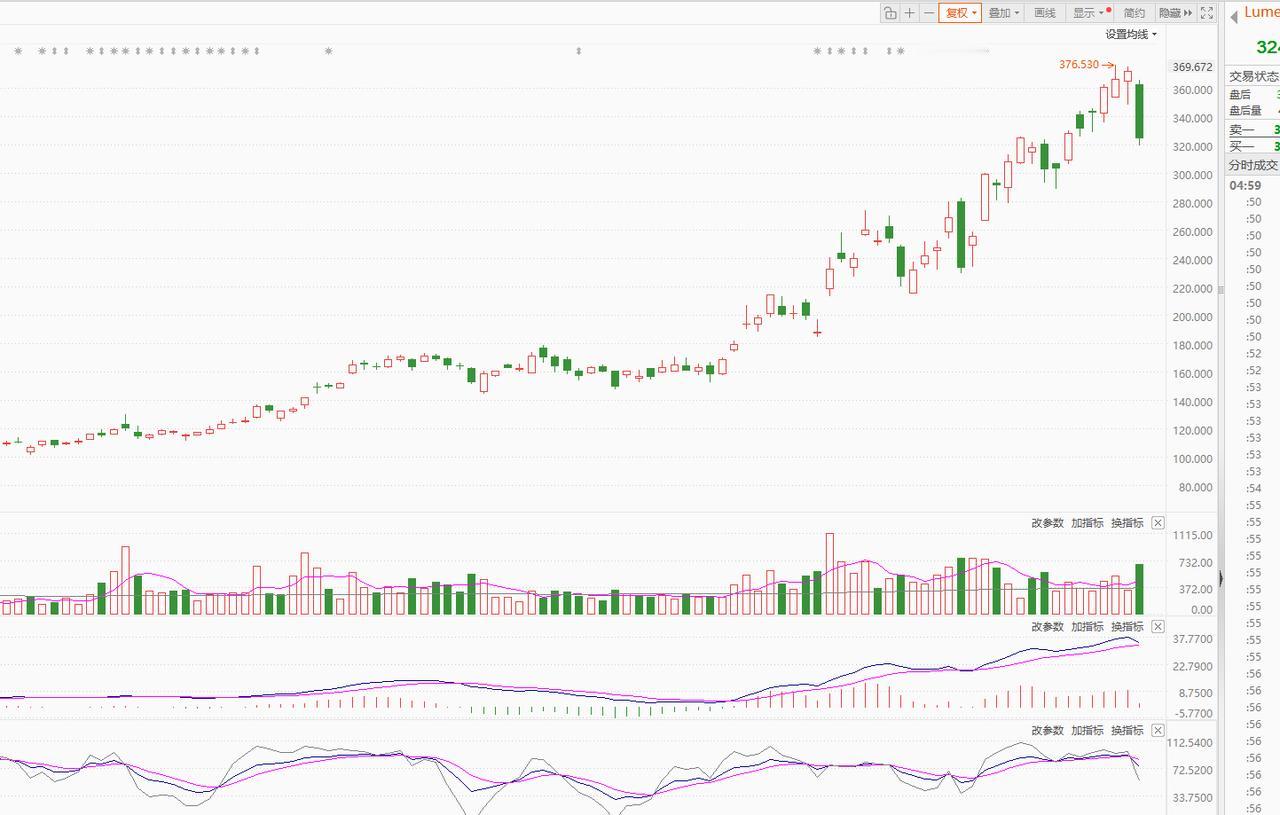Click the 300.000 price axis label
1280x815 pixels.
coord(1193,175)
